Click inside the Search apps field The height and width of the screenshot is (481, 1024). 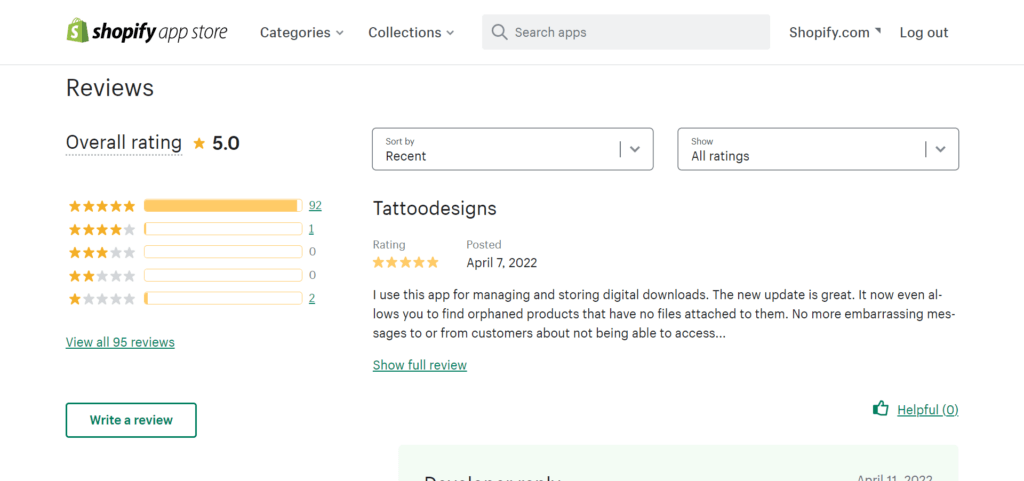(635, 32)
